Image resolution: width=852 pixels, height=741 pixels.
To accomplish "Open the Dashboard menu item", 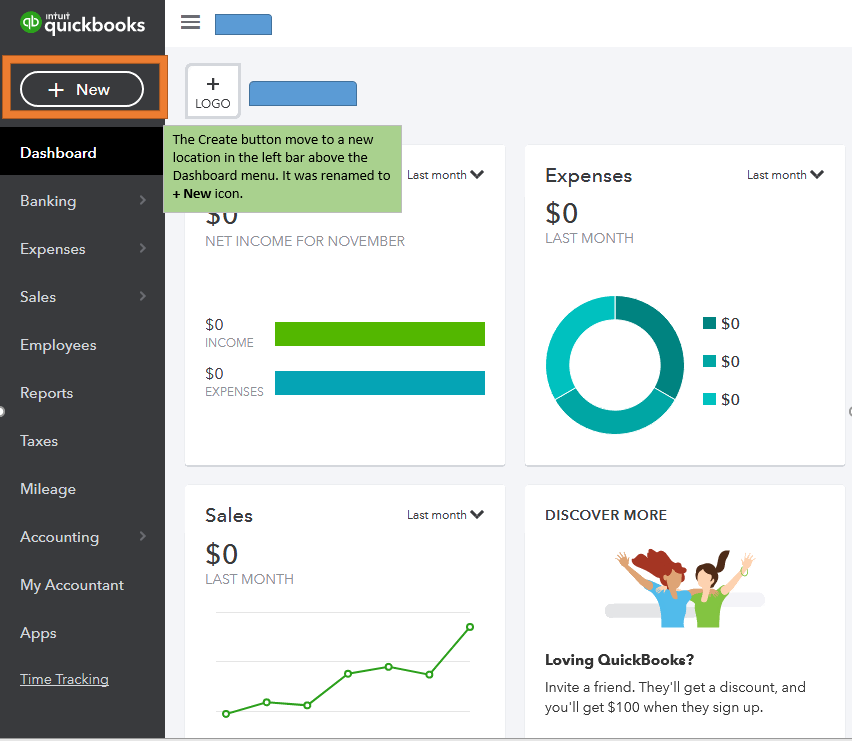I will click(x=58, y=153).
